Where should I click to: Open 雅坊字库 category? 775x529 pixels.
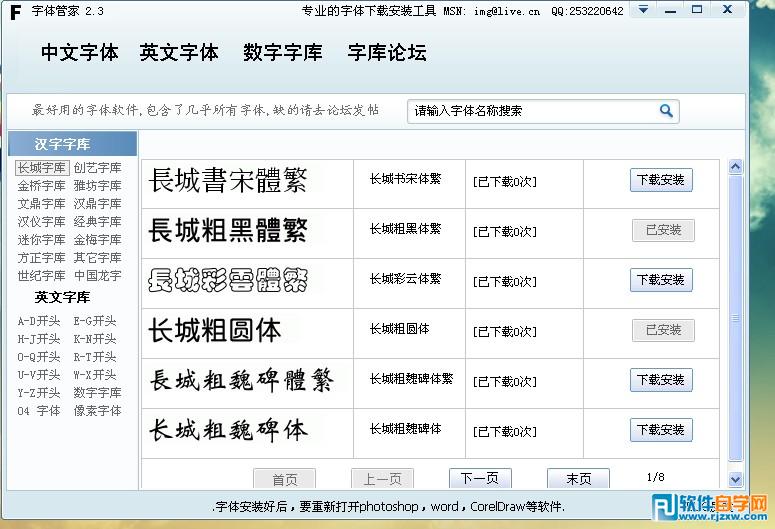pyautogui.click(x=98, y=185)
